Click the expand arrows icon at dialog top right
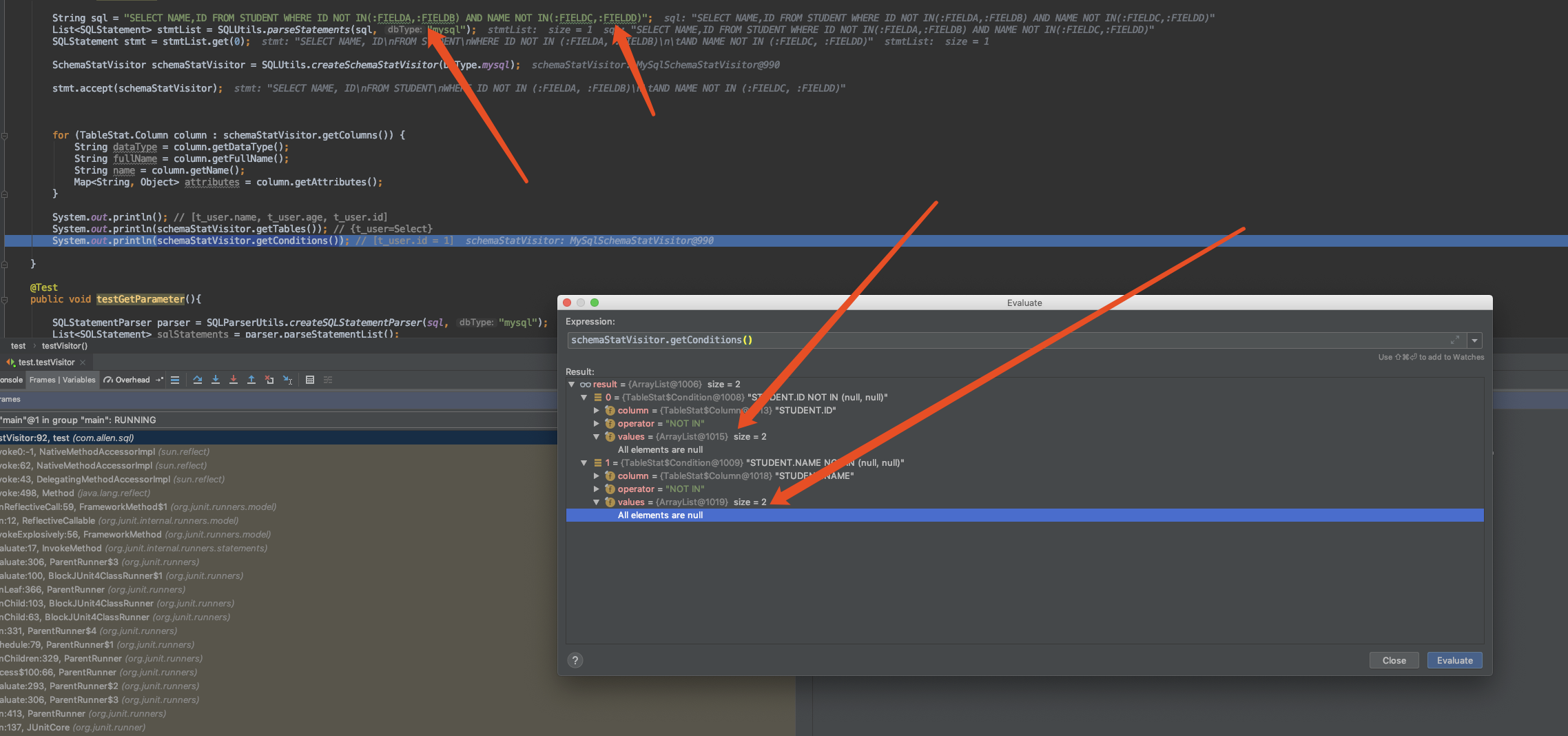 click(1455, 340)
